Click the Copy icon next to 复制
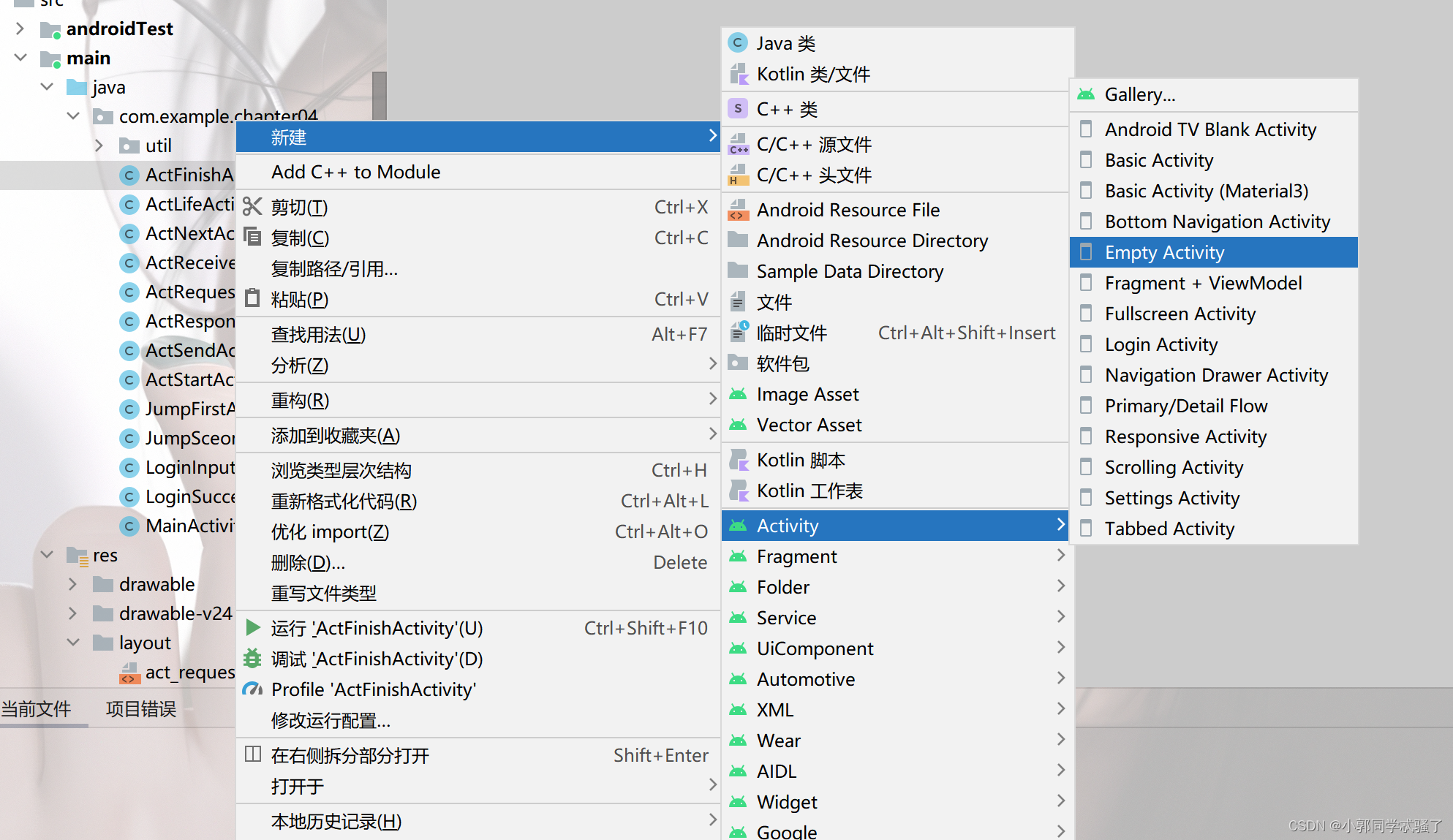 [x=252, y=237]
